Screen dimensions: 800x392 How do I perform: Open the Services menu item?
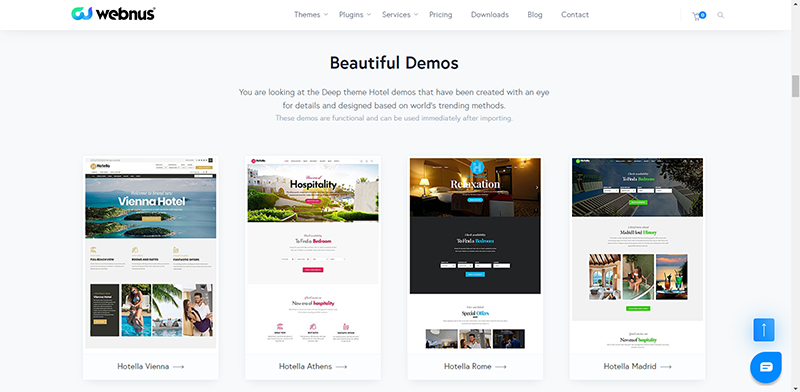tap(396, 15)
